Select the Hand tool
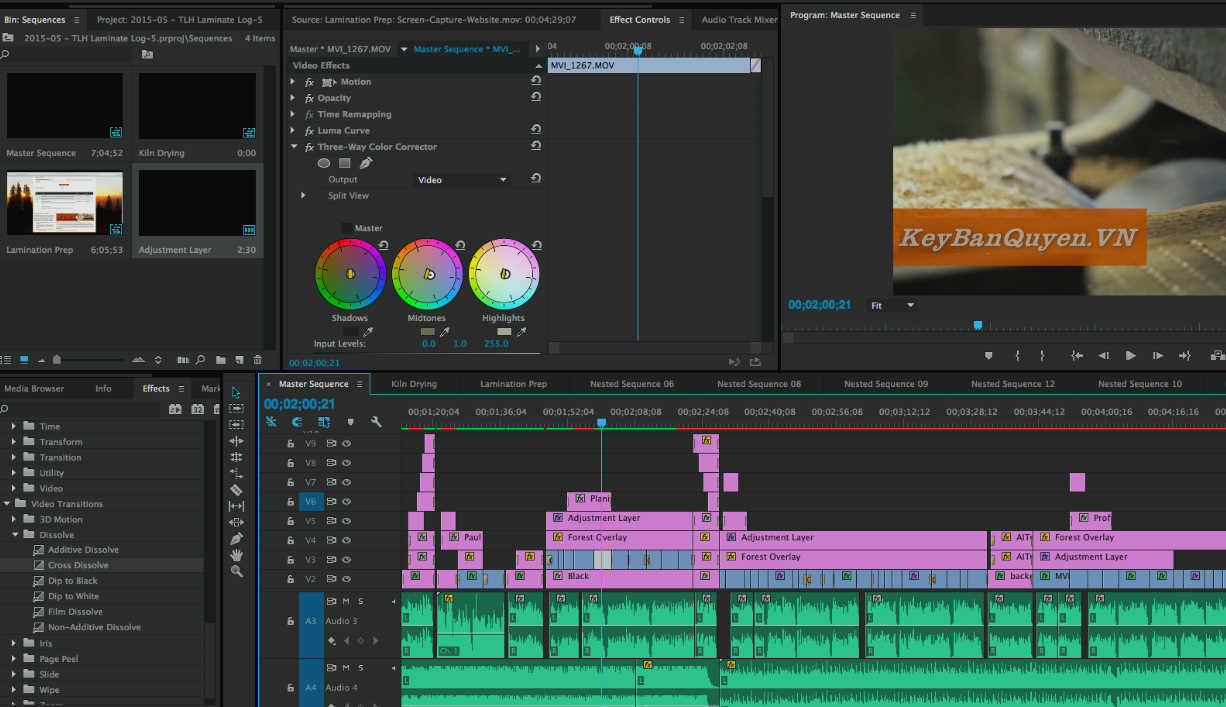Image resolution: width=1226 pixels, height=707 pixels. pyautogui.click(x=236, y=555)
